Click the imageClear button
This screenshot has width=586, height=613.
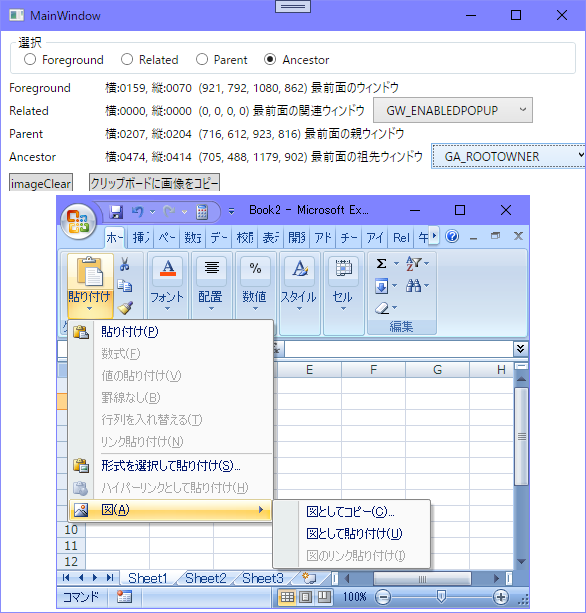[41, 183]
